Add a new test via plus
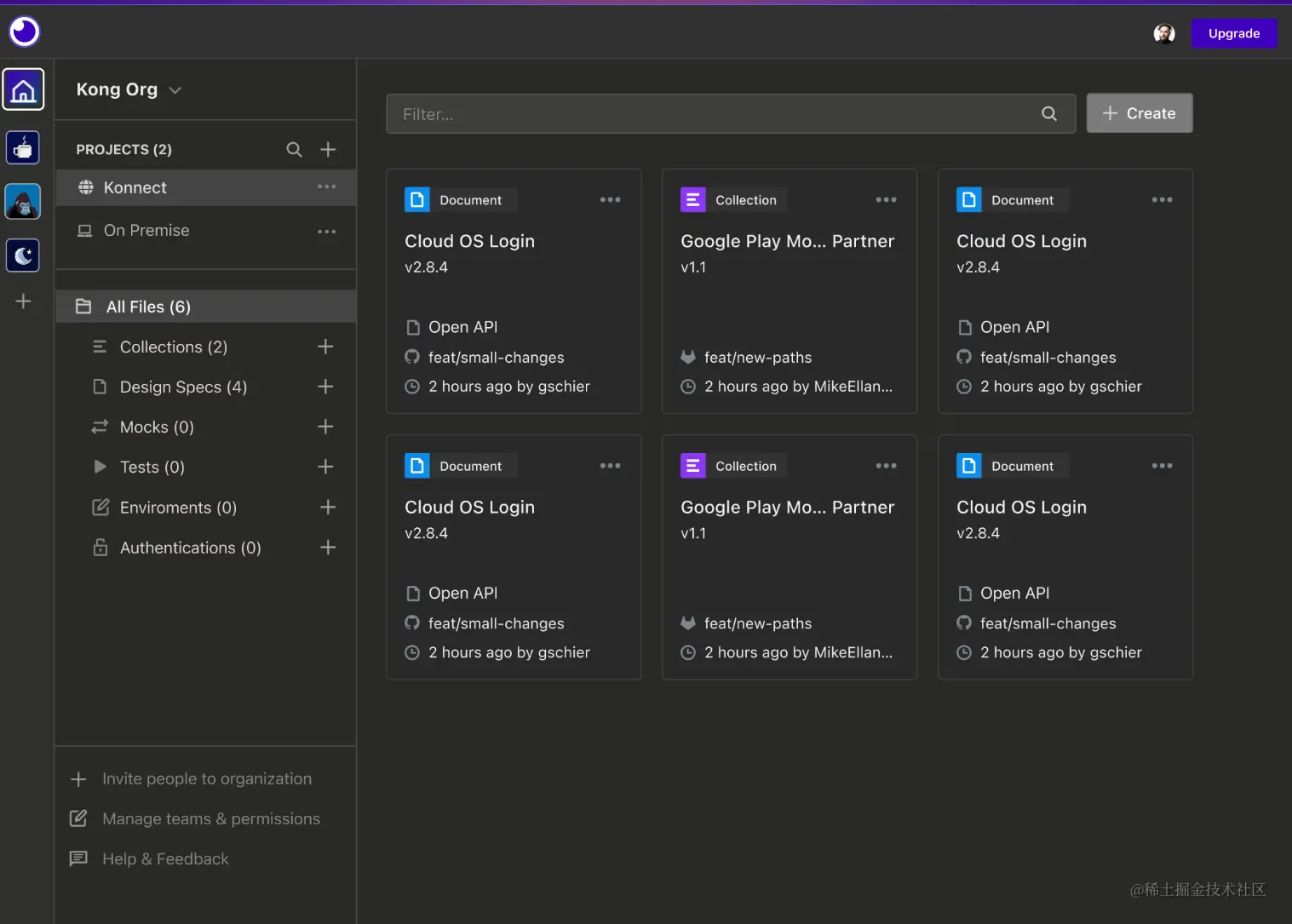 [x=325, y=467]
